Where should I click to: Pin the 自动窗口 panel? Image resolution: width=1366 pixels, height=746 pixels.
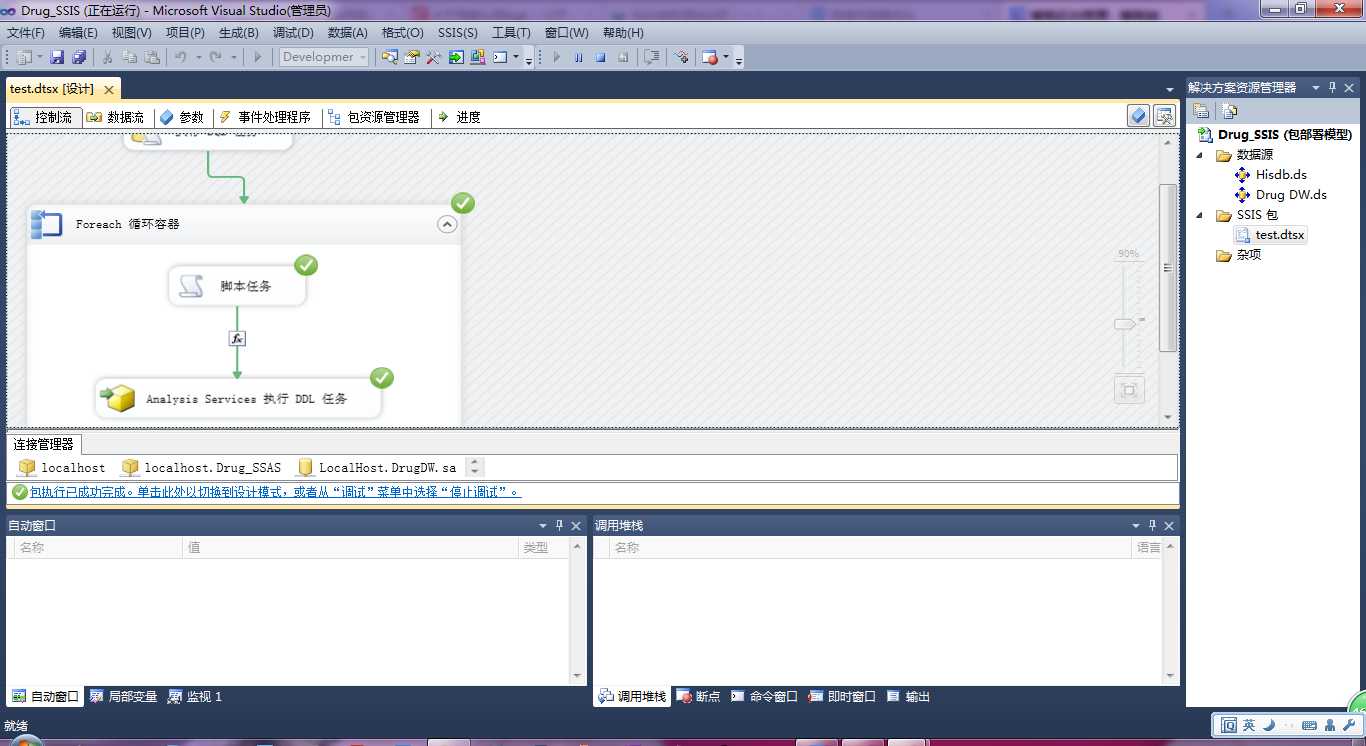click(x=560, y=525)
